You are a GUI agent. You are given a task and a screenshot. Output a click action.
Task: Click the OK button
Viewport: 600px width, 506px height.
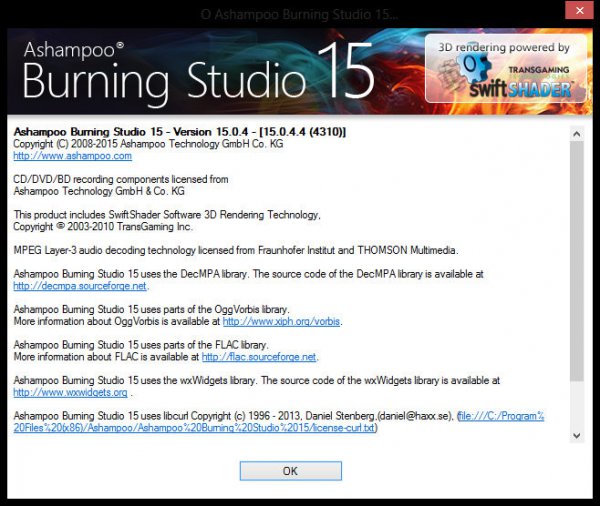[x=290, y=471]
